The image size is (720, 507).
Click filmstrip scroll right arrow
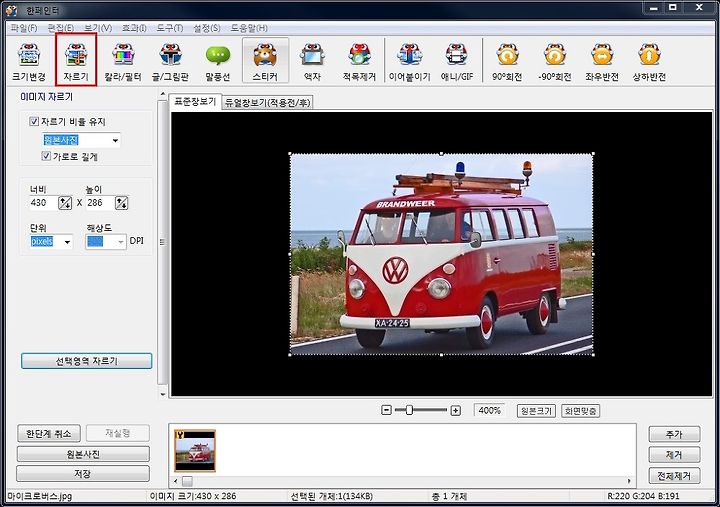point(629,481)
